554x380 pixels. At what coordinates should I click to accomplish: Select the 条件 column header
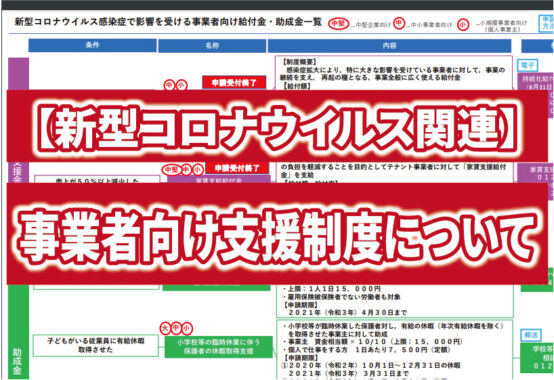(93, 45)
